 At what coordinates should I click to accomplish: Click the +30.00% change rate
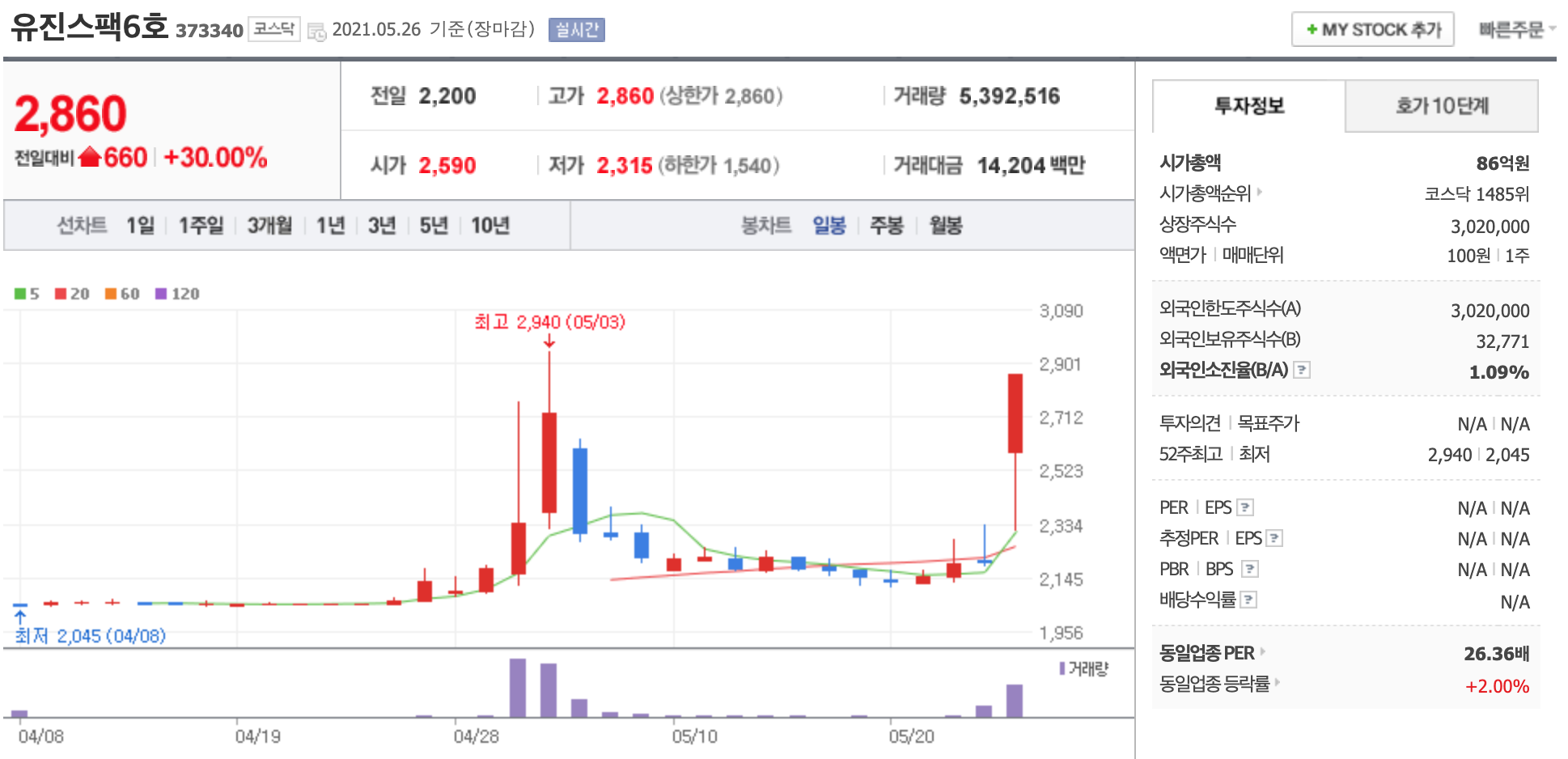pos(215,157)
